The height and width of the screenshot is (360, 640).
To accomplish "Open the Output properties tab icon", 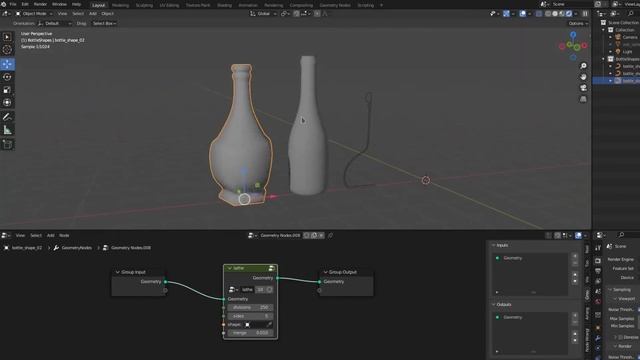I will pos(598,271).
